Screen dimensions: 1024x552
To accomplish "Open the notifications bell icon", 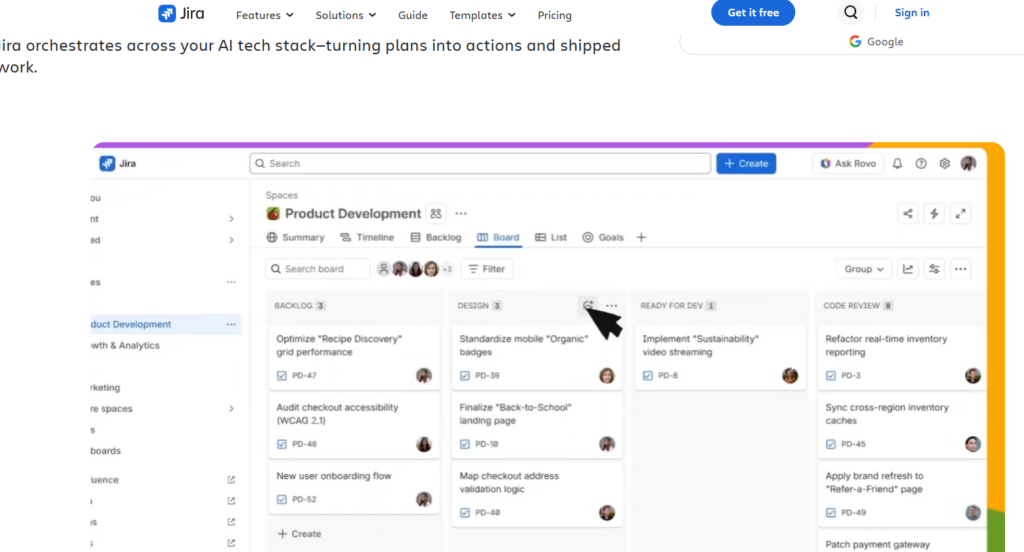I will pyautogui.click(x=897, y=163).
